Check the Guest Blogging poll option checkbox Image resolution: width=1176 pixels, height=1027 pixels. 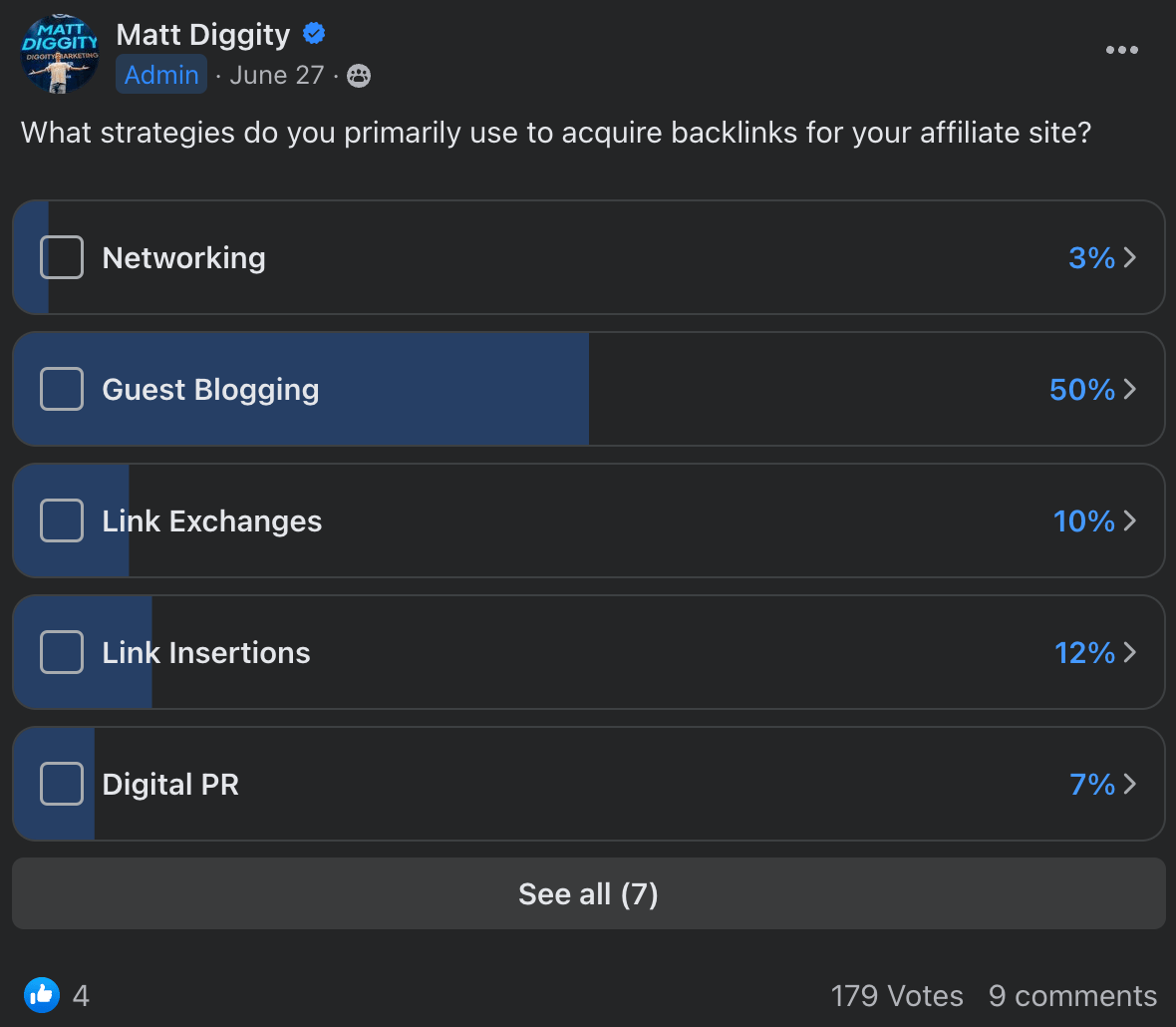pyautogui.click(x=61, y=389)
